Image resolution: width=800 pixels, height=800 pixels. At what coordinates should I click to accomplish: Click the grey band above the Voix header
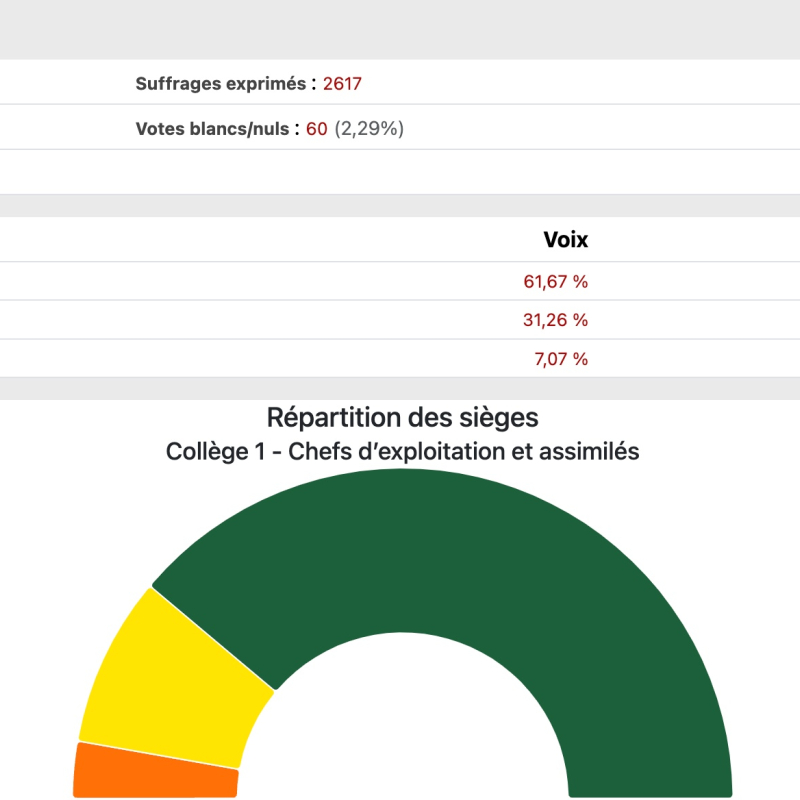click(400, 206)
